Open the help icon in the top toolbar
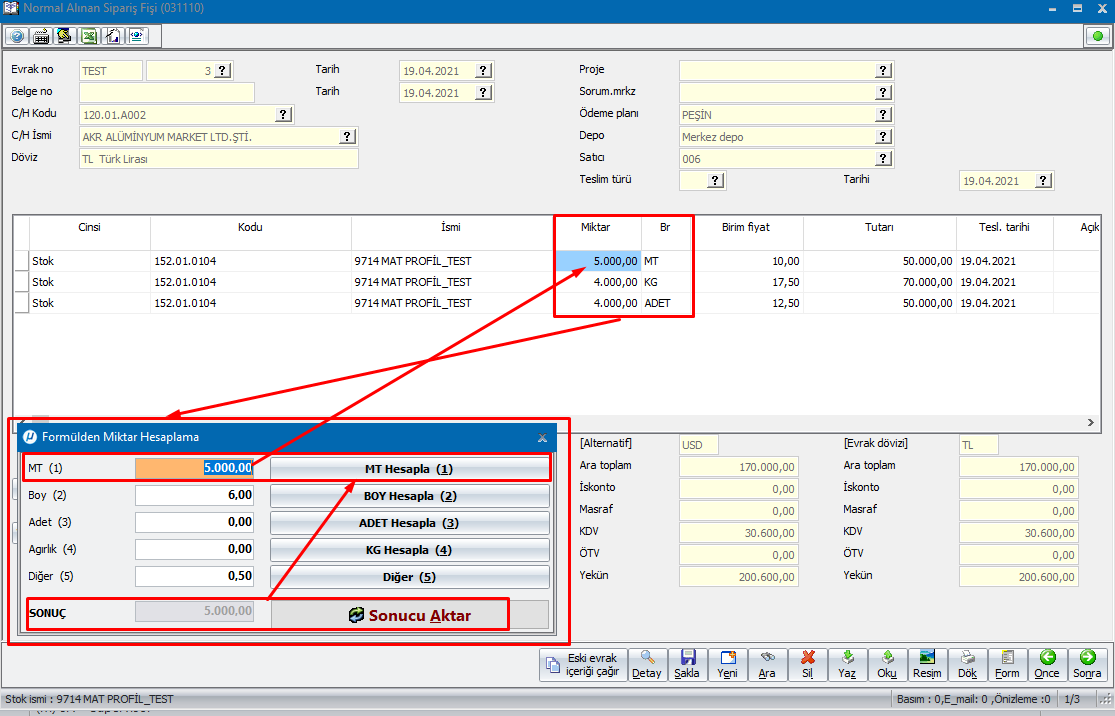The image size is (1115, 716). click(17, 36)
